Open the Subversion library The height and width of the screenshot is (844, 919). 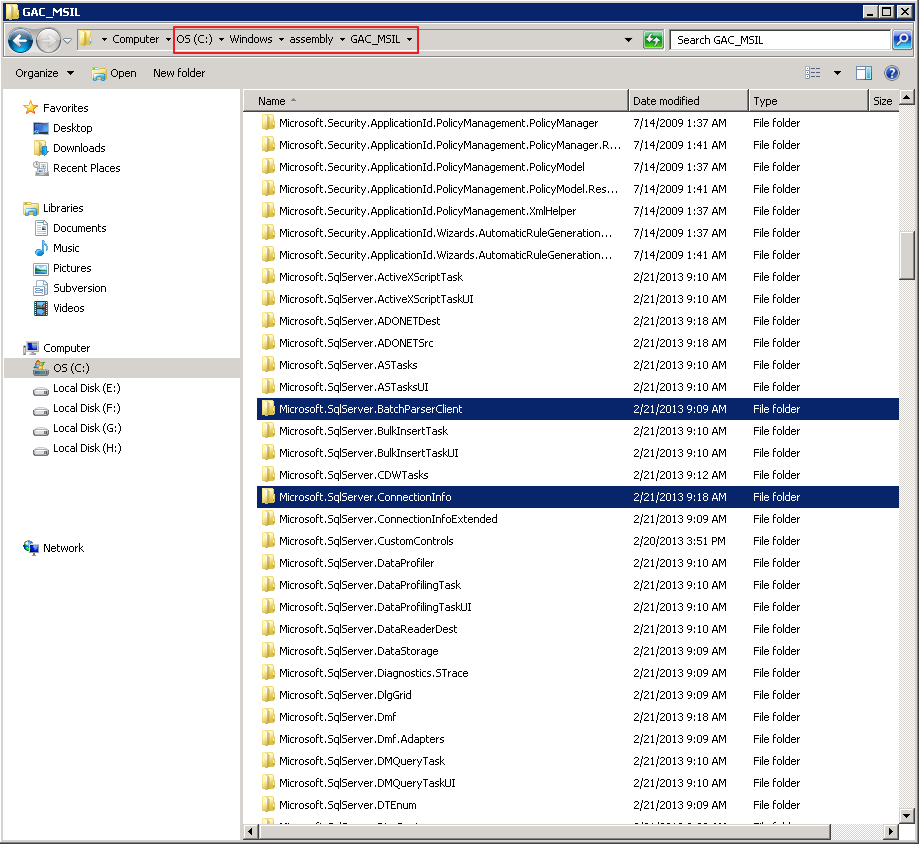(x=79, y=288)
